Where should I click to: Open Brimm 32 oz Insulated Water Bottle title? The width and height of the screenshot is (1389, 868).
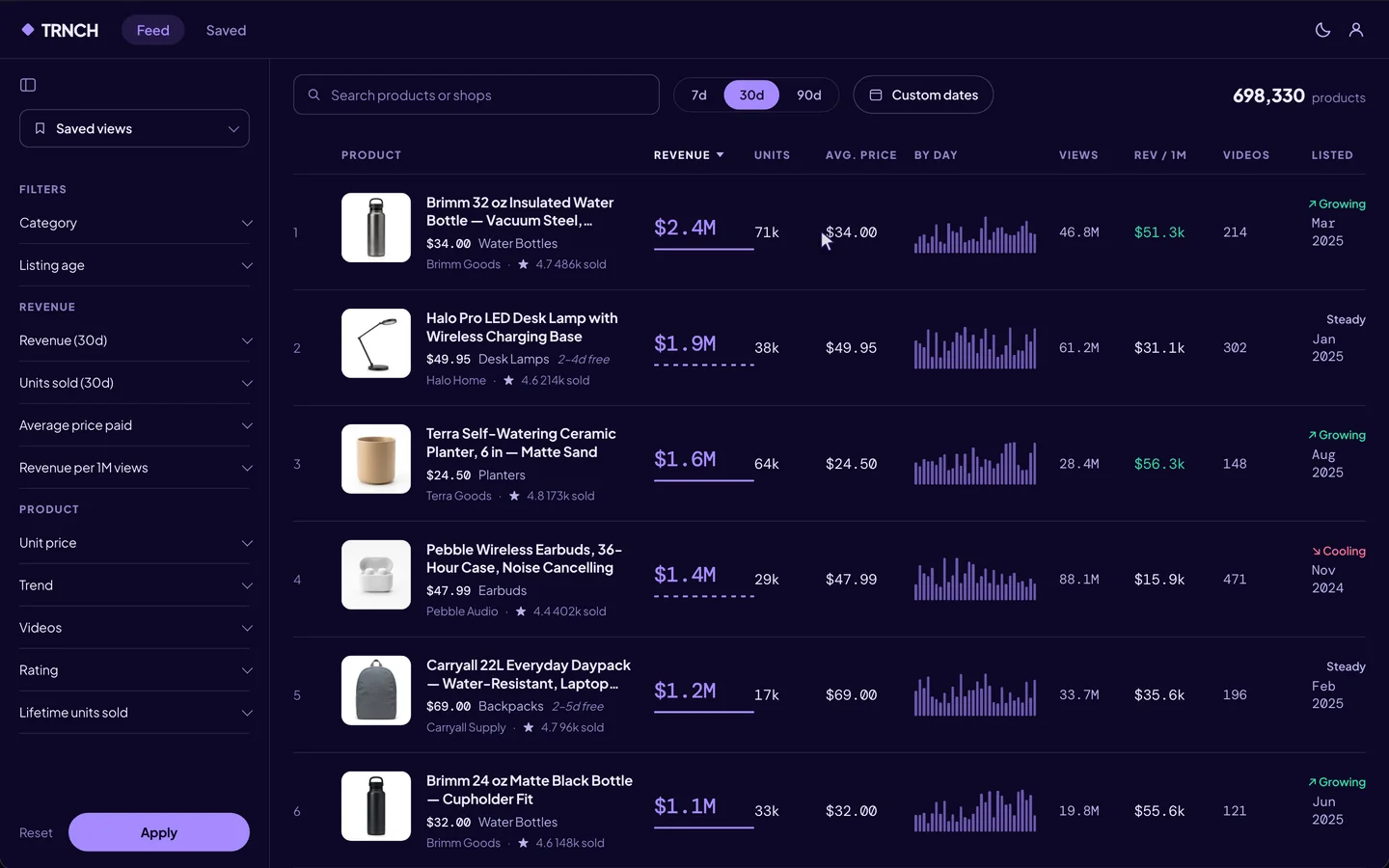pos(520,211)
